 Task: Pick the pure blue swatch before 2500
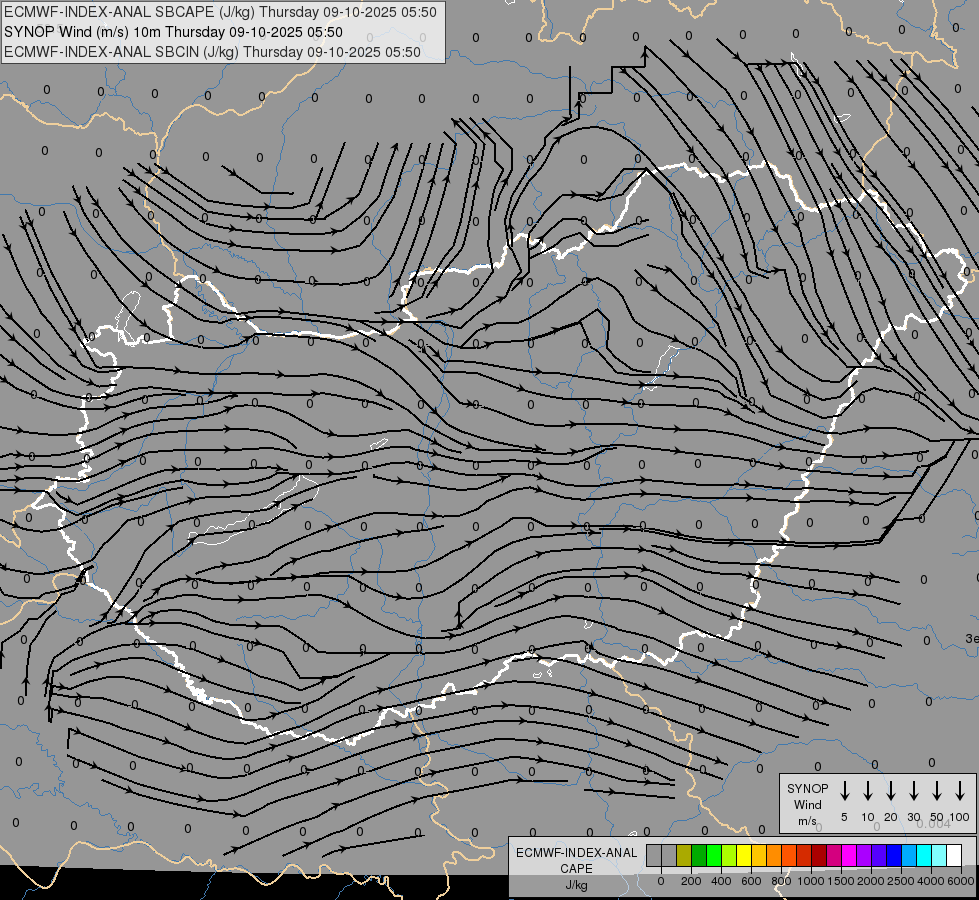[x=893, y=855]
